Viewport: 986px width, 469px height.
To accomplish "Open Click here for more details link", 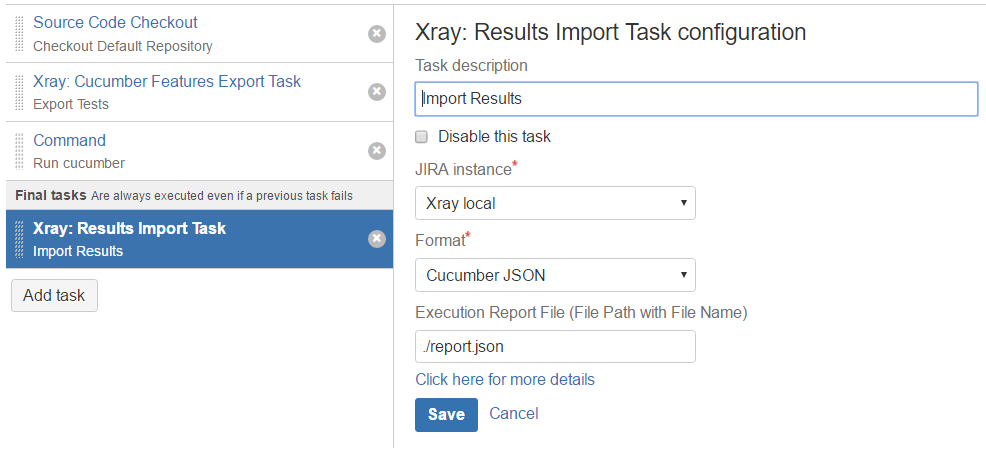I will (x=505, y=380).
